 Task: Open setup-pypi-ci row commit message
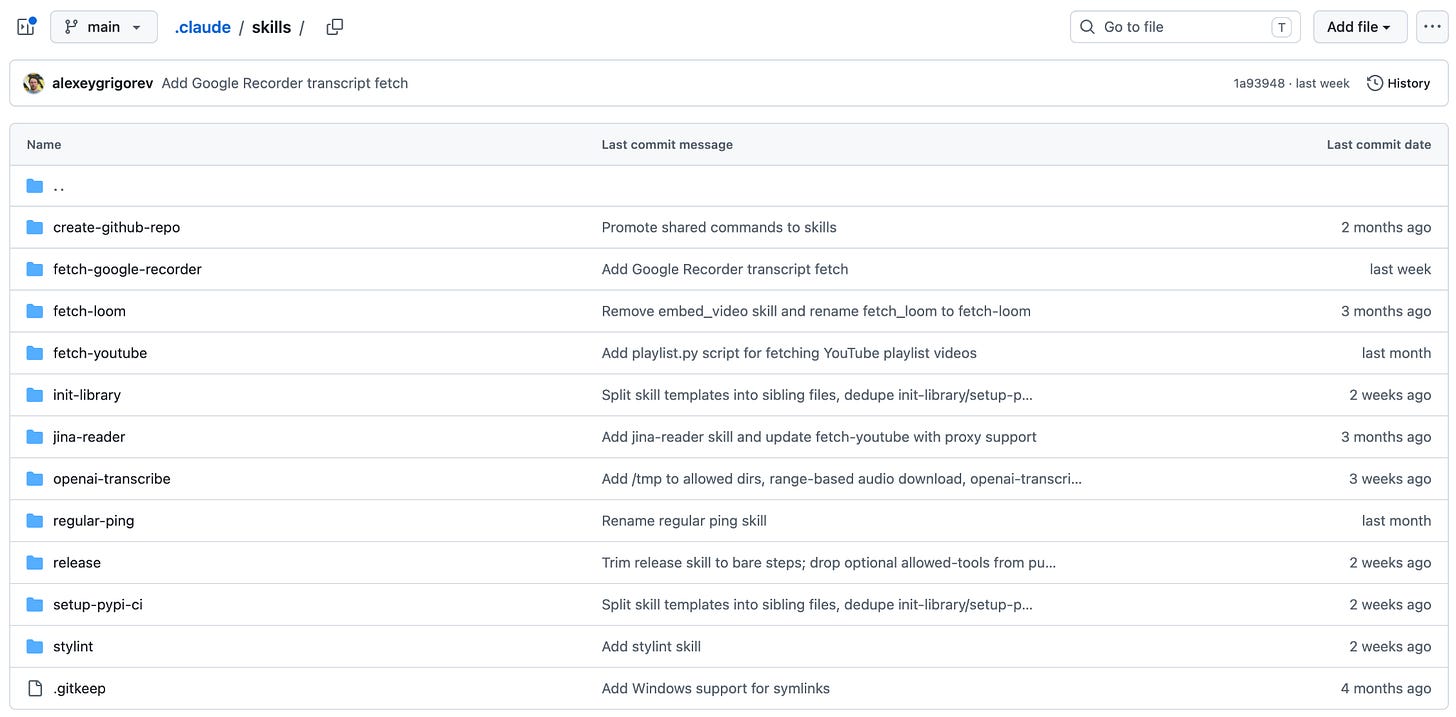(x=817, y=605)
